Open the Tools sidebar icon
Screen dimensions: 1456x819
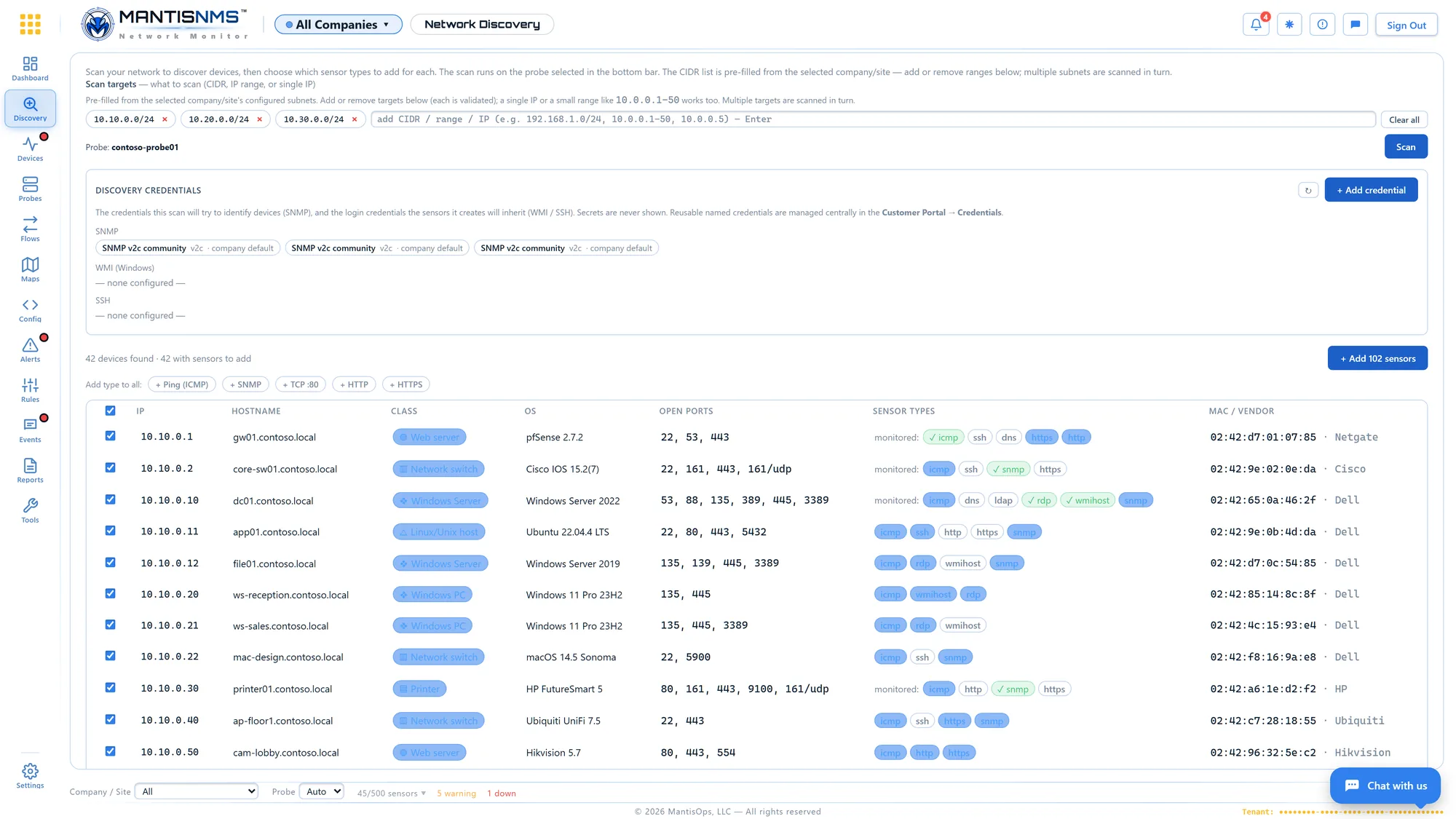tap(30, 510)
